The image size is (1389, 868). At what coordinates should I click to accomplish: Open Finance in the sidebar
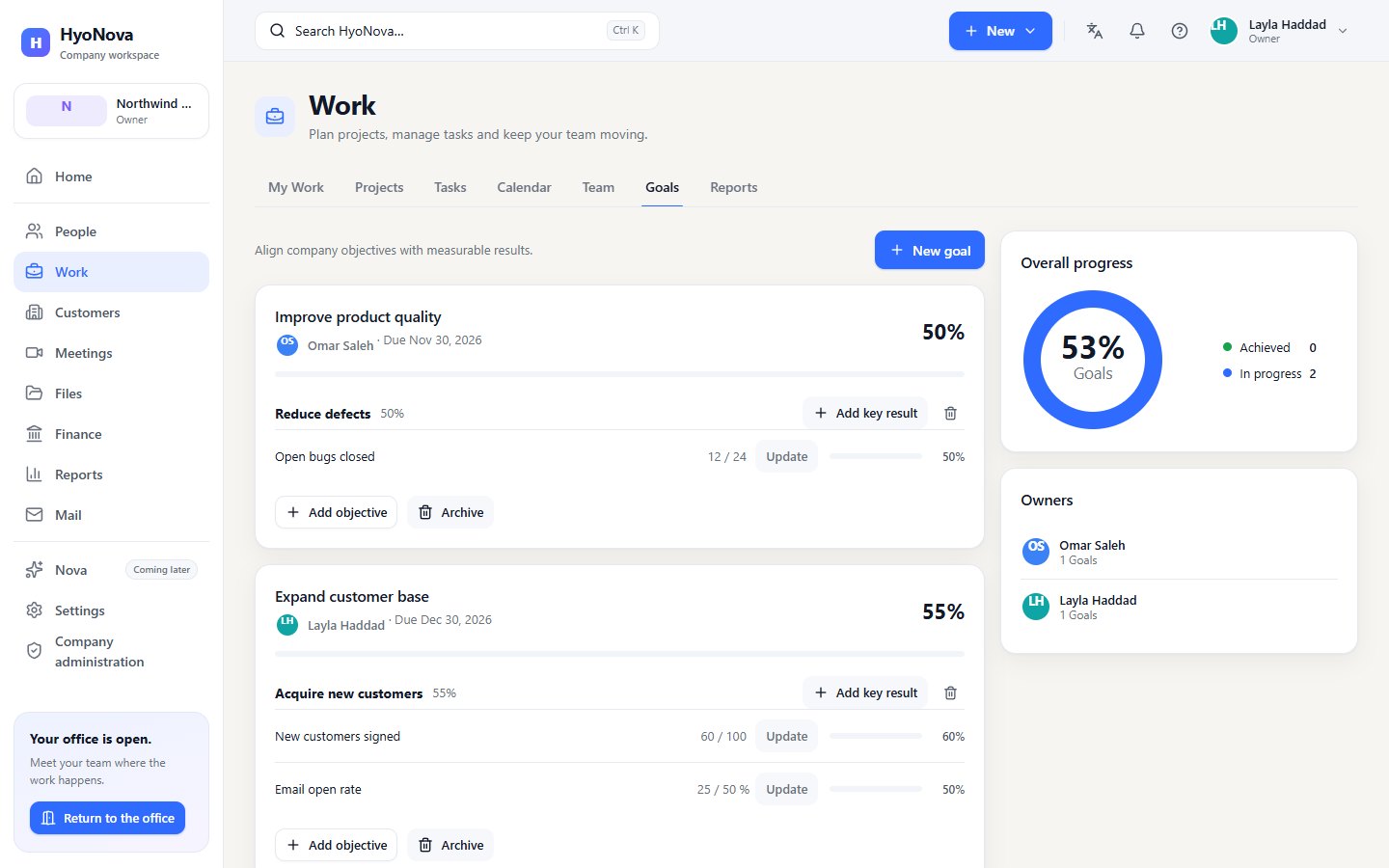click(111, 434)
